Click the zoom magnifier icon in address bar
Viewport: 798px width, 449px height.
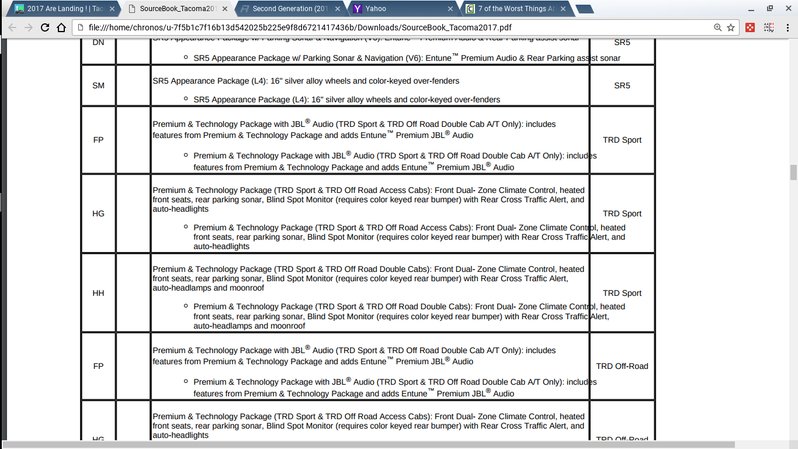coord(718,27)
